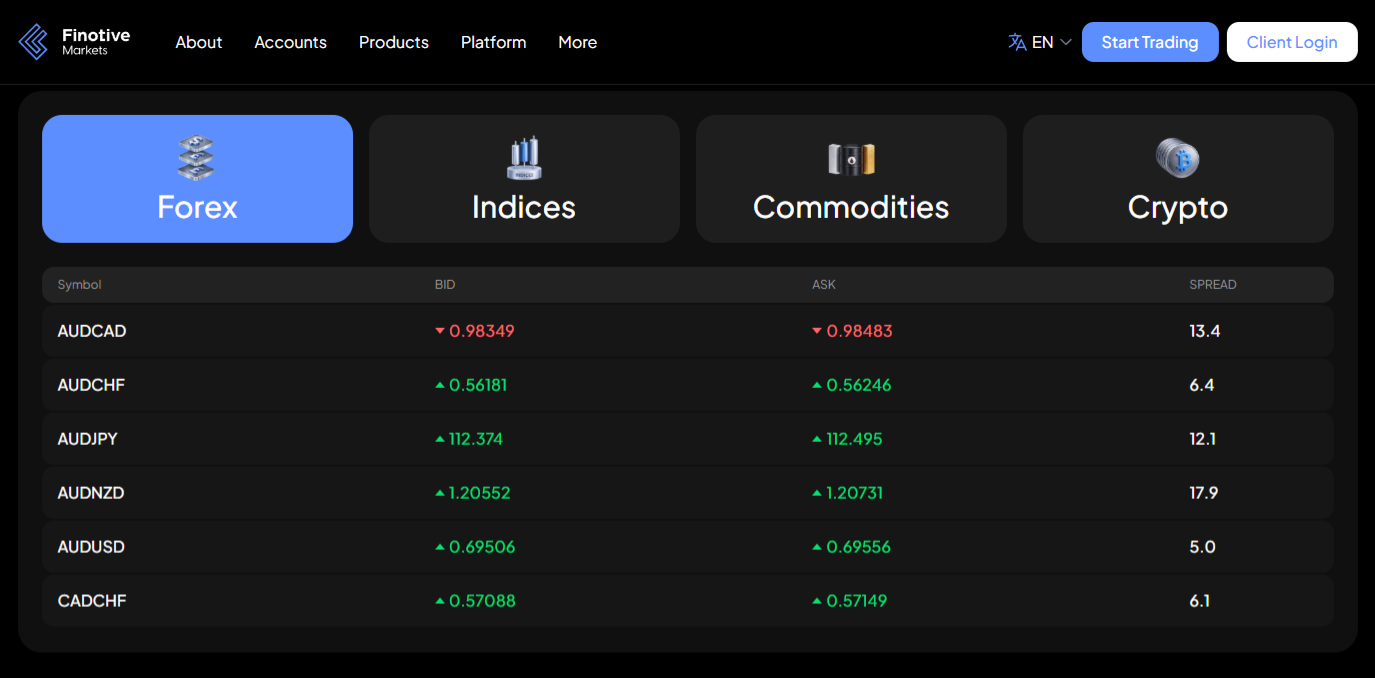This screenshot has height=678, width=1375.
Task: Open the Products menu
Action: coord(394,42)
